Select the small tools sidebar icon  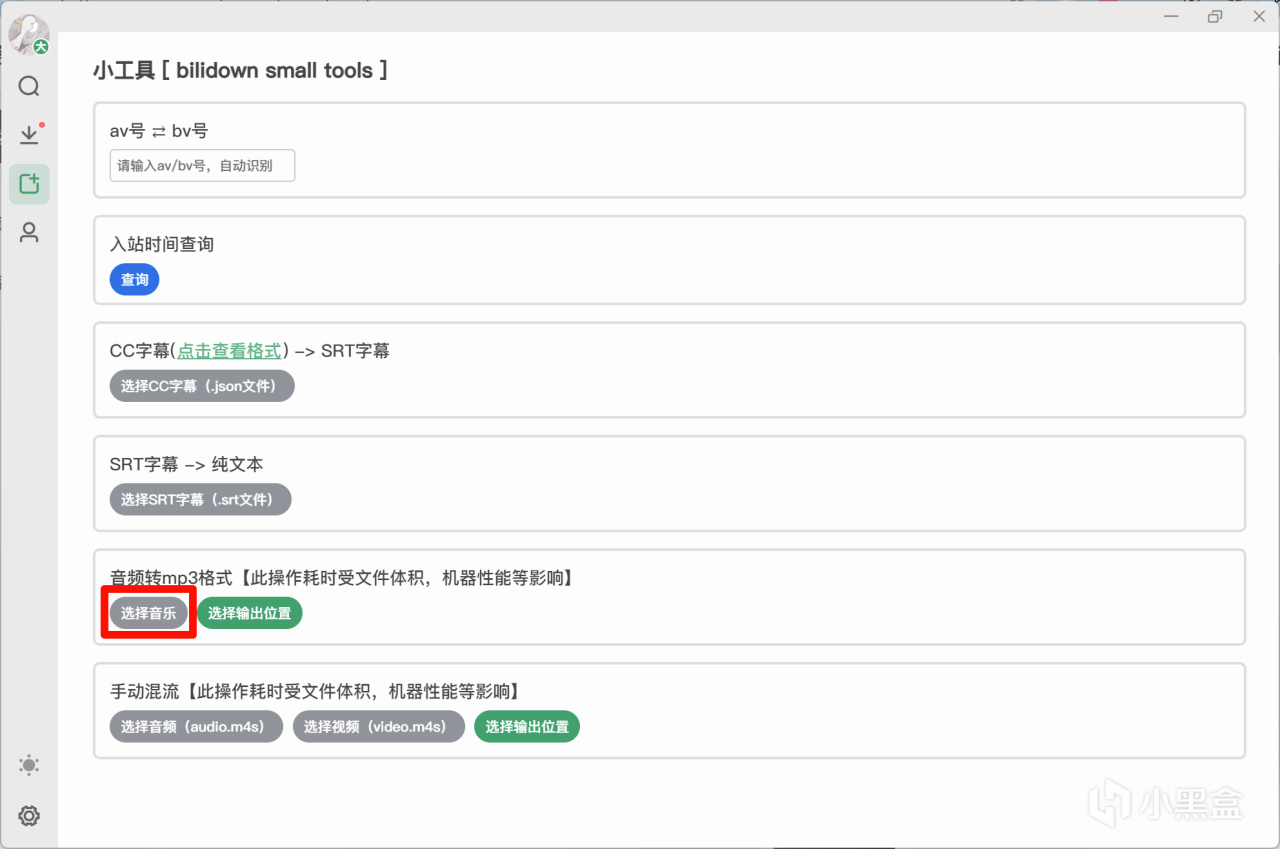point(29,184)
